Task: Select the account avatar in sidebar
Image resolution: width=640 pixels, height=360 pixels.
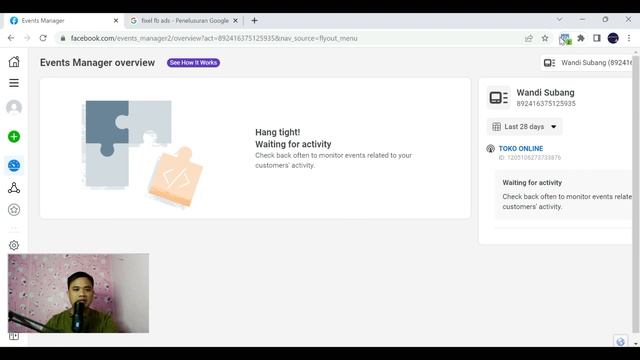Action: [x=14, y=107]
